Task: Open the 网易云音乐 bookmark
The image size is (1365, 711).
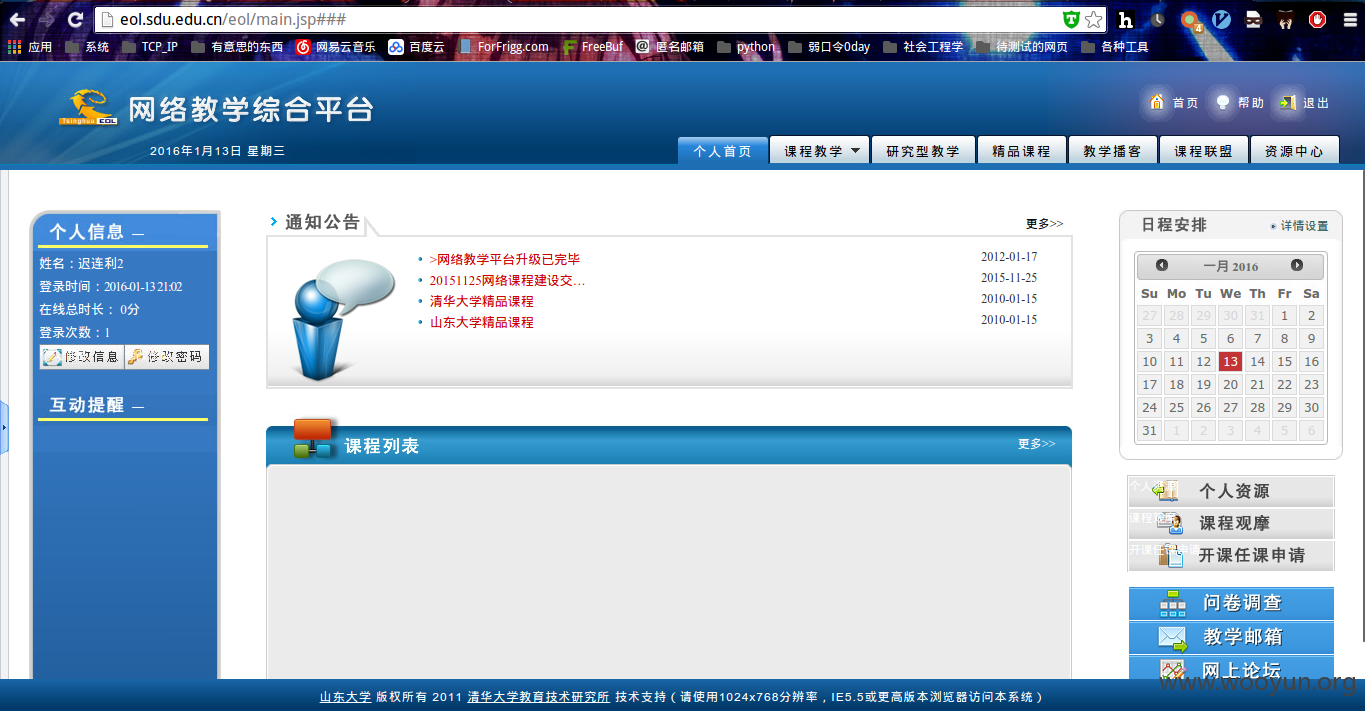Action: pos(336,46)
